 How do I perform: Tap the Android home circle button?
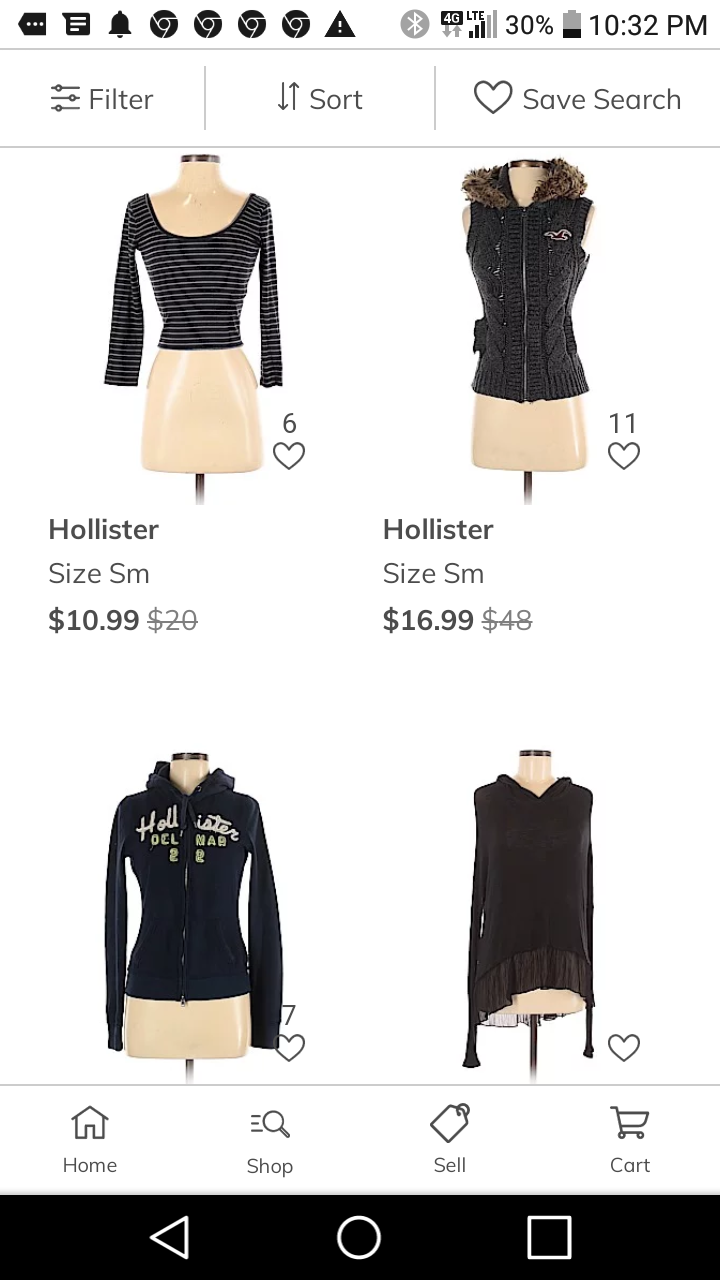click(359, 1237)
